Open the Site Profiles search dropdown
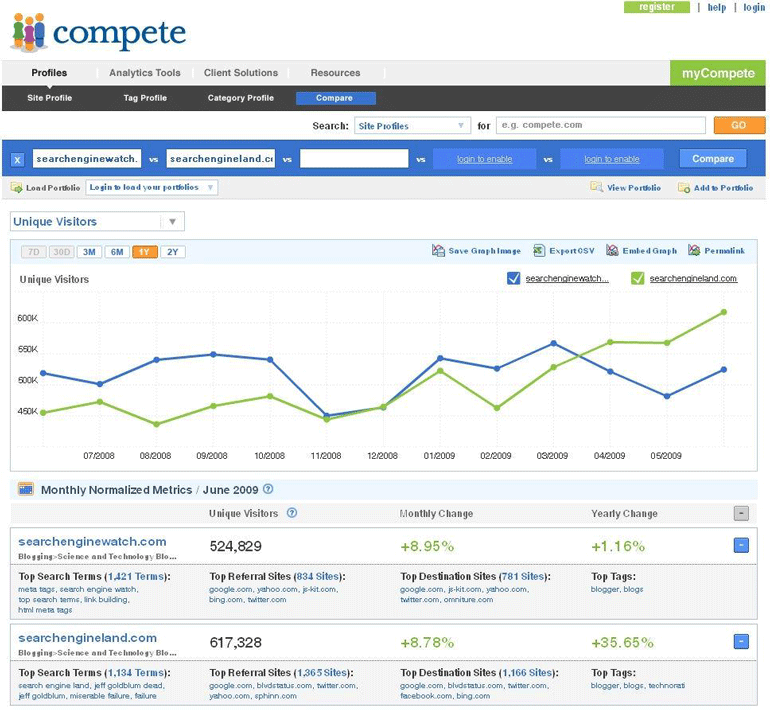The width and height of the screenshot is (770, 710). tap(412, 126)
